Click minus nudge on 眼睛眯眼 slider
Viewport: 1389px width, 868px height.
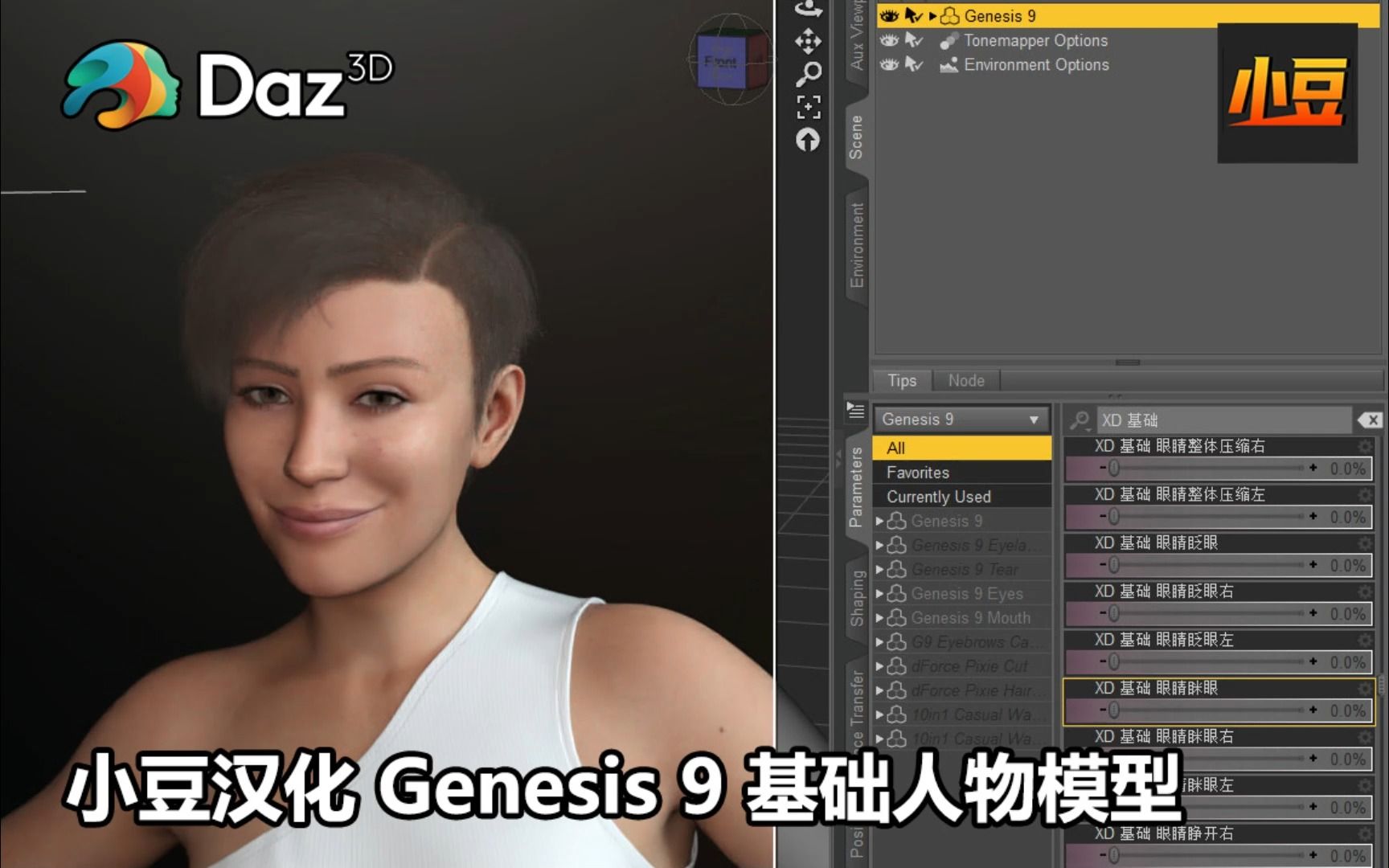[x=1103, y=710]
